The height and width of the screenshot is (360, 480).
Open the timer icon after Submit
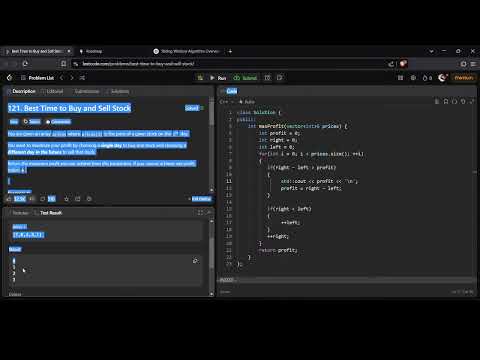(x=267, y=78)
